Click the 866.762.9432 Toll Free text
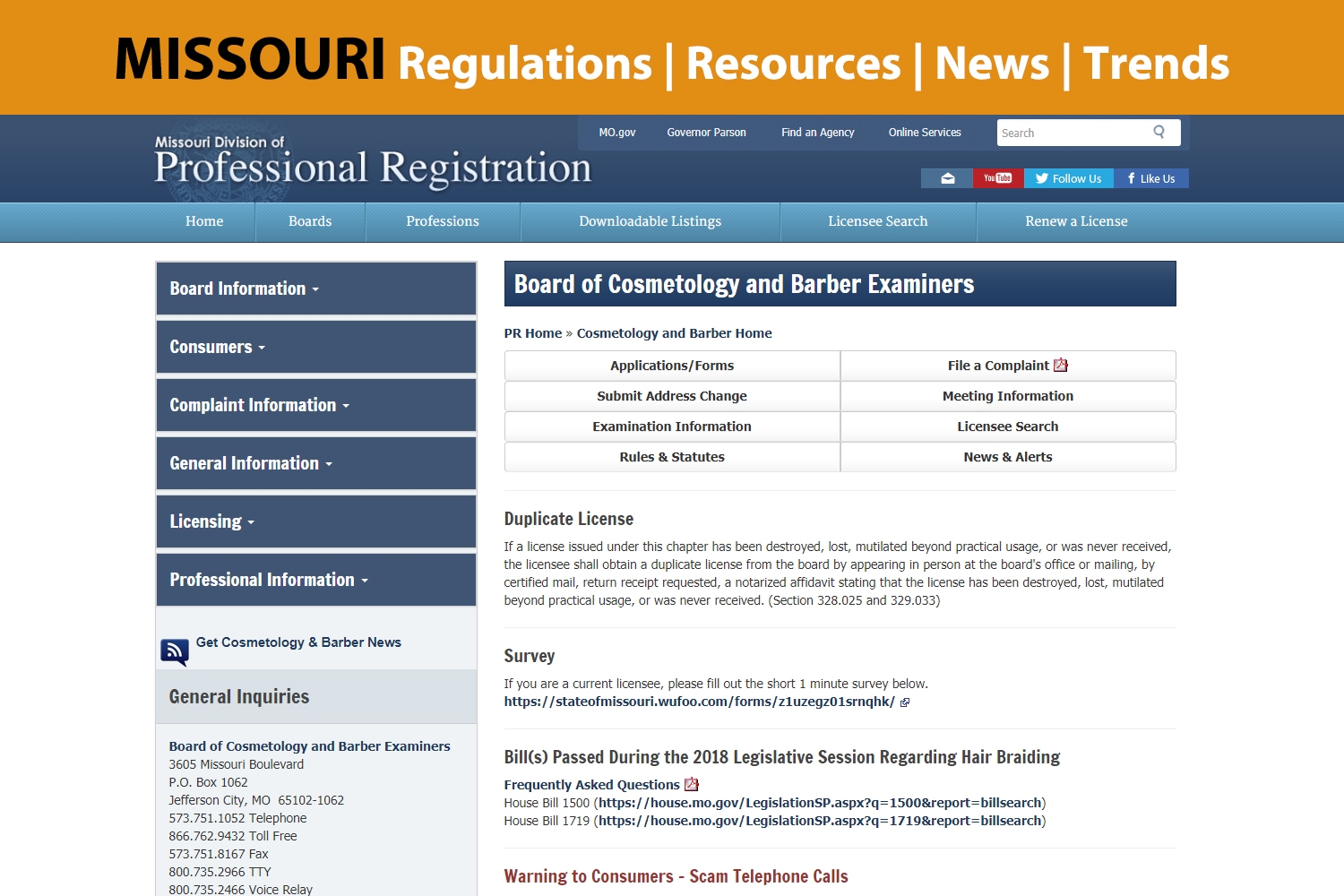This screenshot has height=896, width=1344. (x=233, y=836)
